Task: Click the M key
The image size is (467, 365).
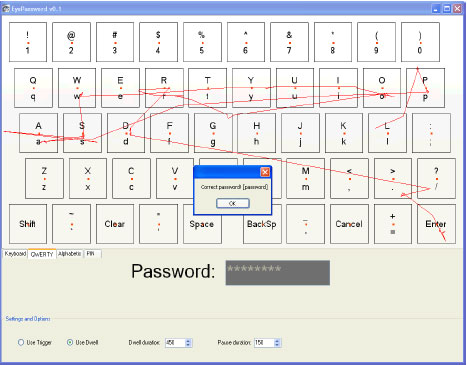Action: point(306,179)
